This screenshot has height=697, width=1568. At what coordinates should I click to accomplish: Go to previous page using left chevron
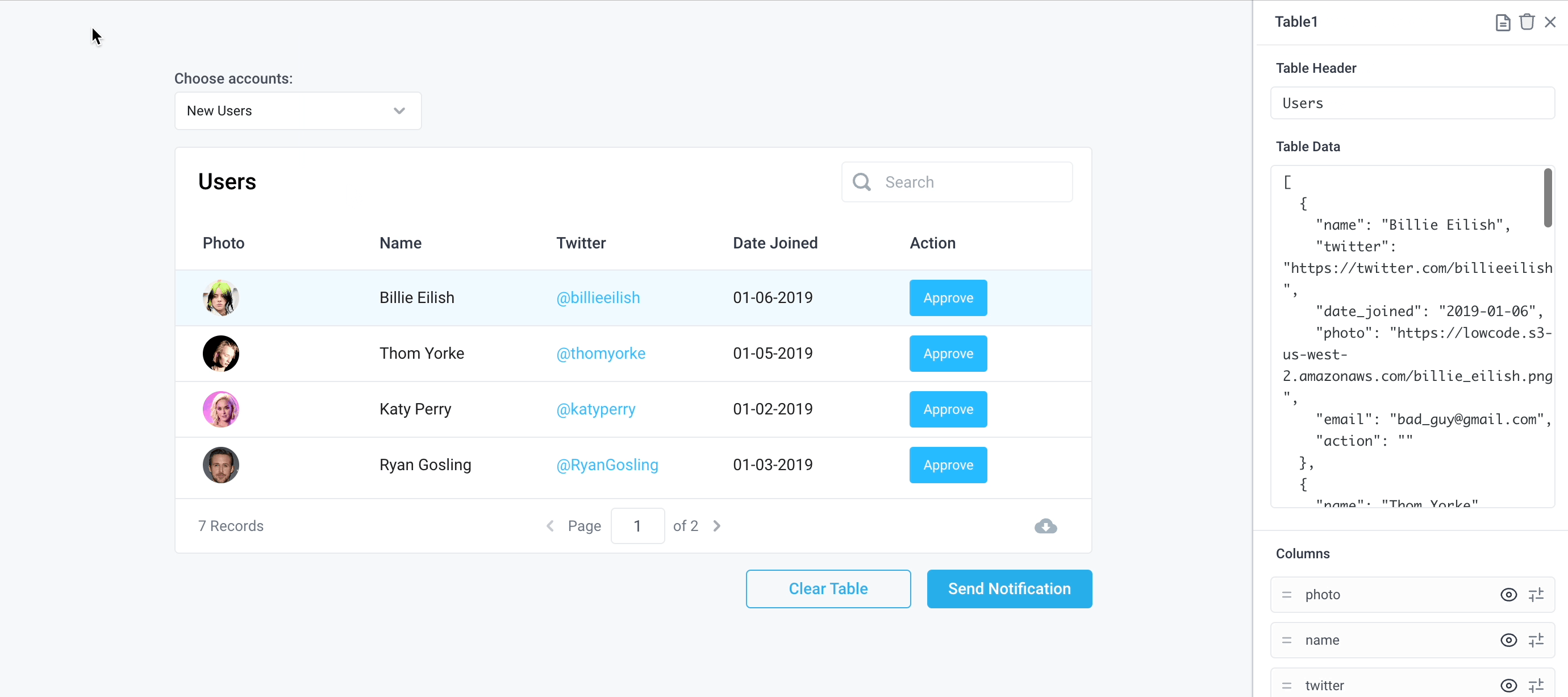[x=550, y=526]
